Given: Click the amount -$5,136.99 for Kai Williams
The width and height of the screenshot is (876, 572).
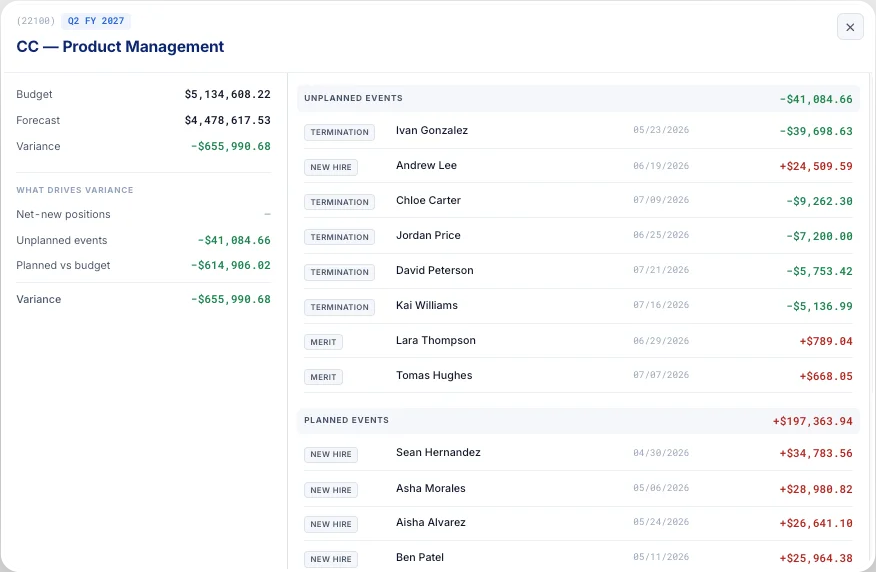Looking at the screenshot, I should click(820, 306).
